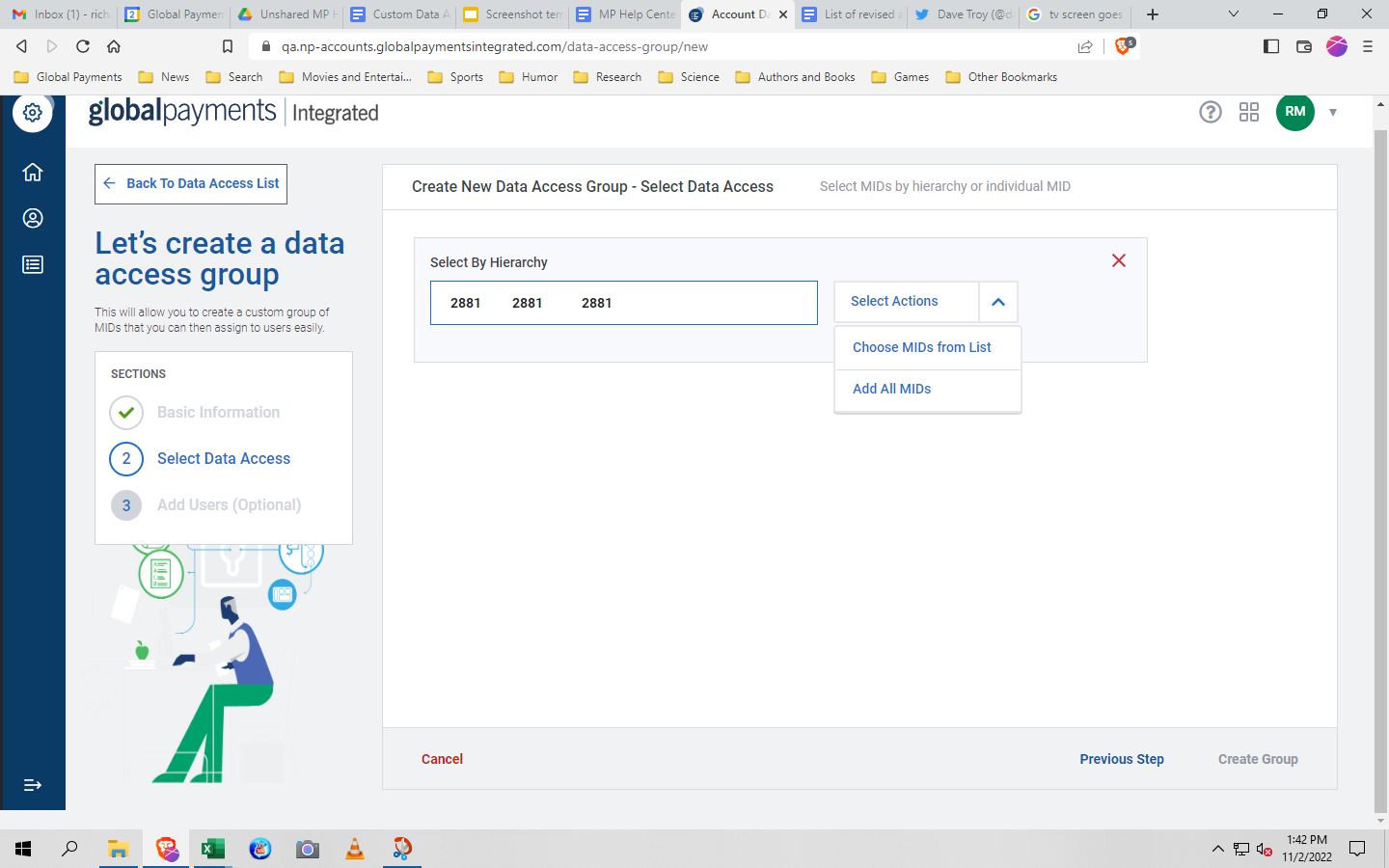Remove the hierarchy row with red X
This screenshot has width=1389, height=868.
[1119, 260]
